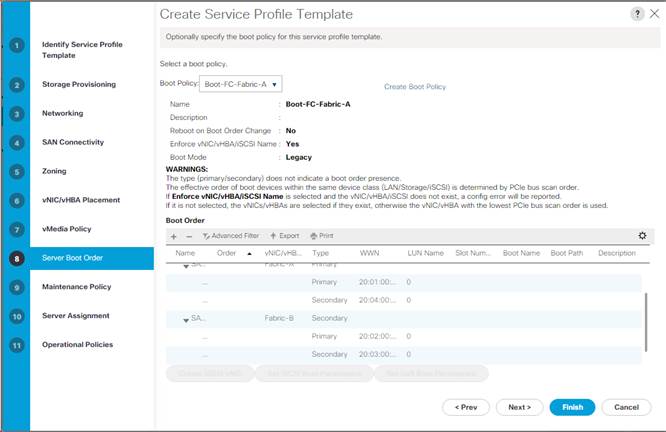Open the Boot Policy dropdown

pyautogui.click(x=240, y=84)
